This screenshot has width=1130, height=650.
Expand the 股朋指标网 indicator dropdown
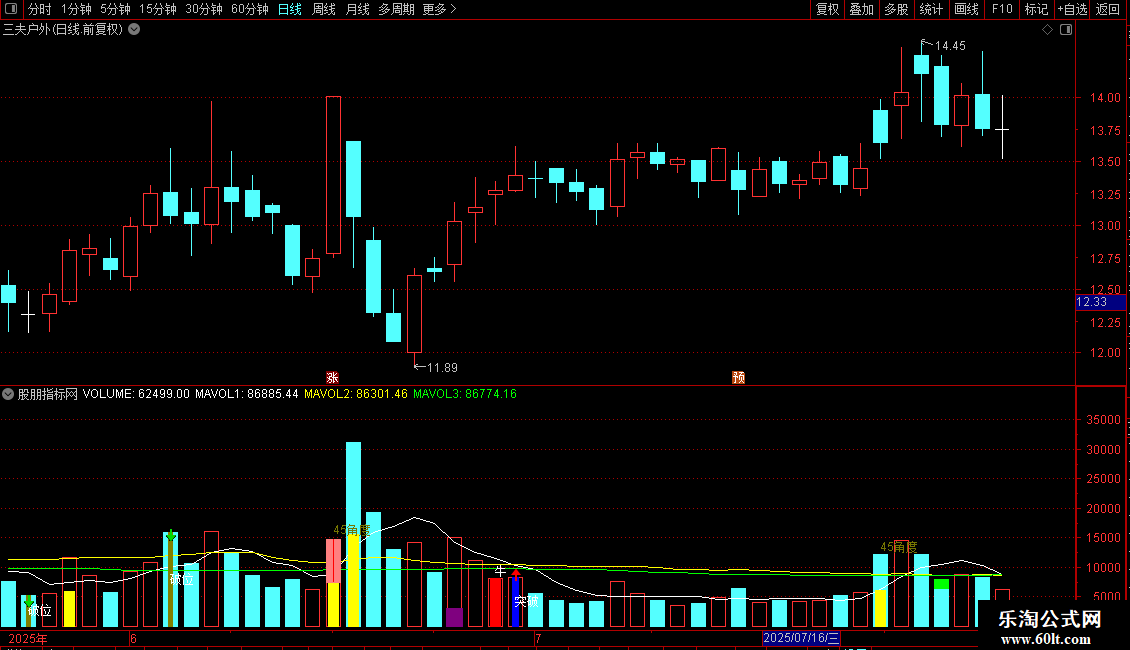pos(8,394)
